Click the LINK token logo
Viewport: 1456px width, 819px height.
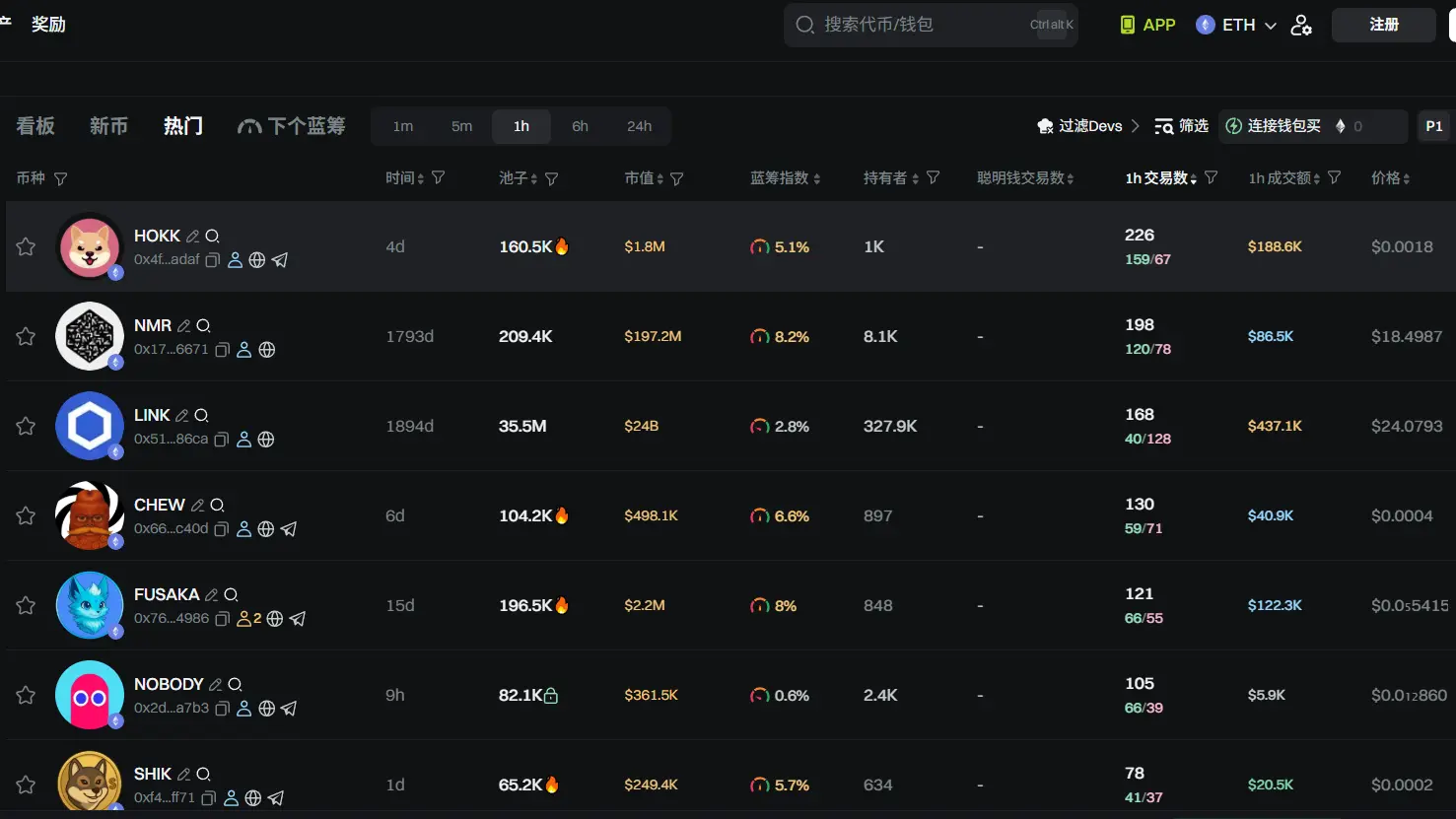(89, 426)
